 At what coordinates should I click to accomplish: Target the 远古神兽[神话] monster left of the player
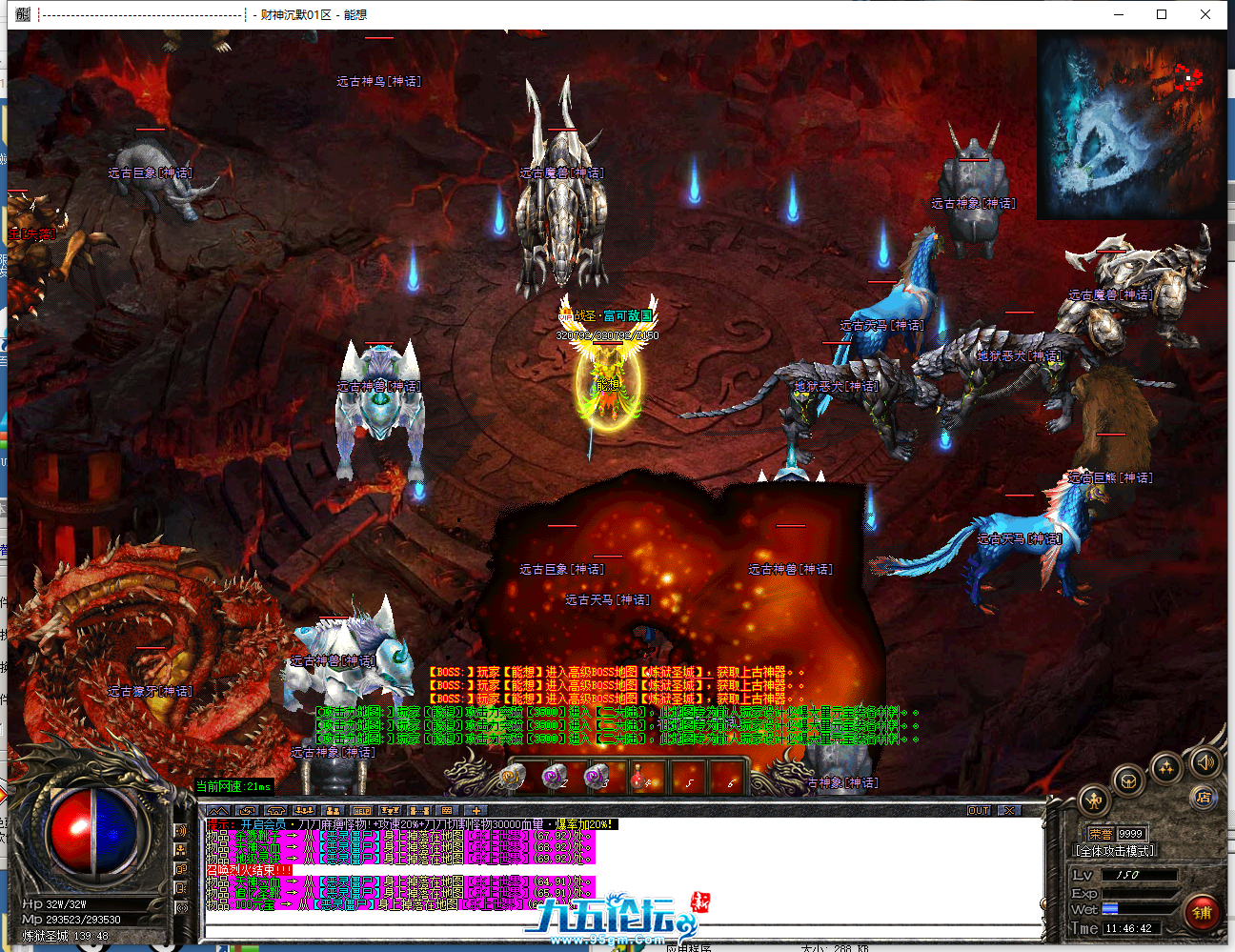(x=379, y=410)
